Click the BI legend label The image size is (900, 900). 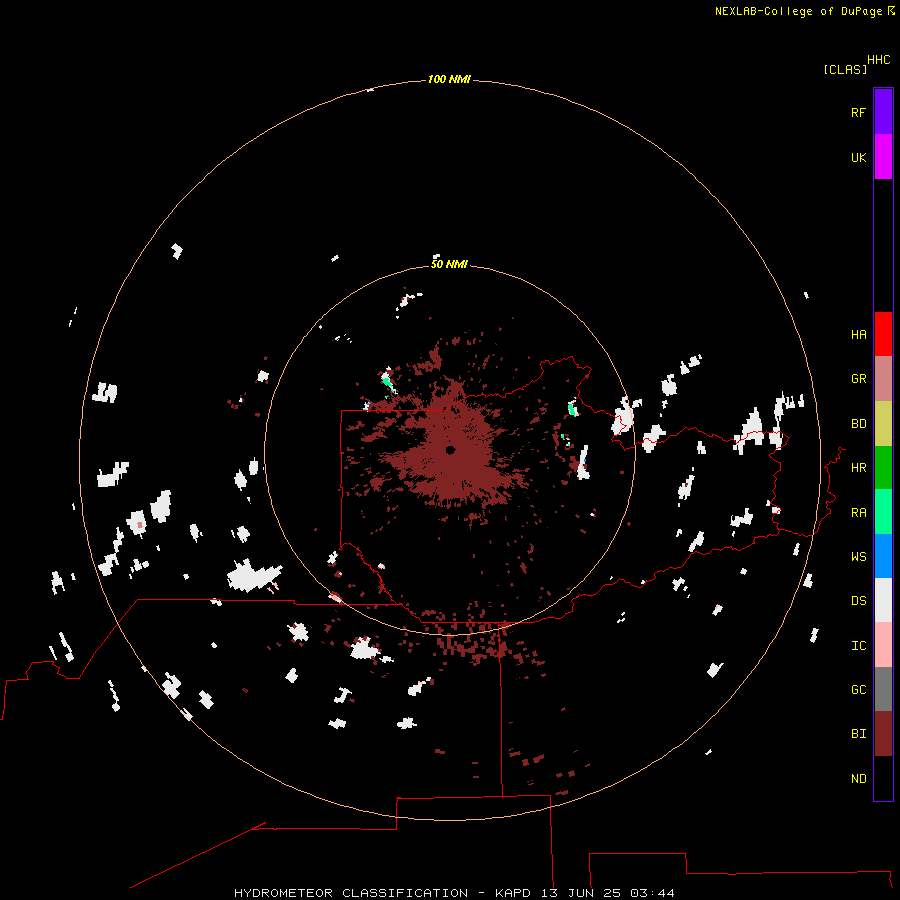858,734
